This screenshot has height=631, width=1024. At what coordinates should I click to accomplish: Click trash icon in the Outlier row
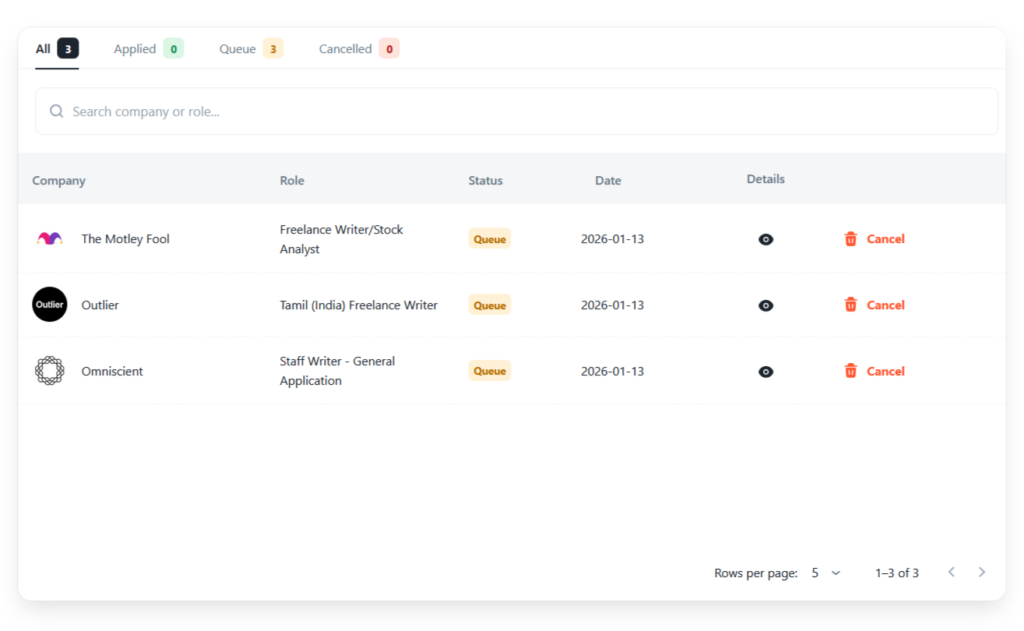[851, 305]
